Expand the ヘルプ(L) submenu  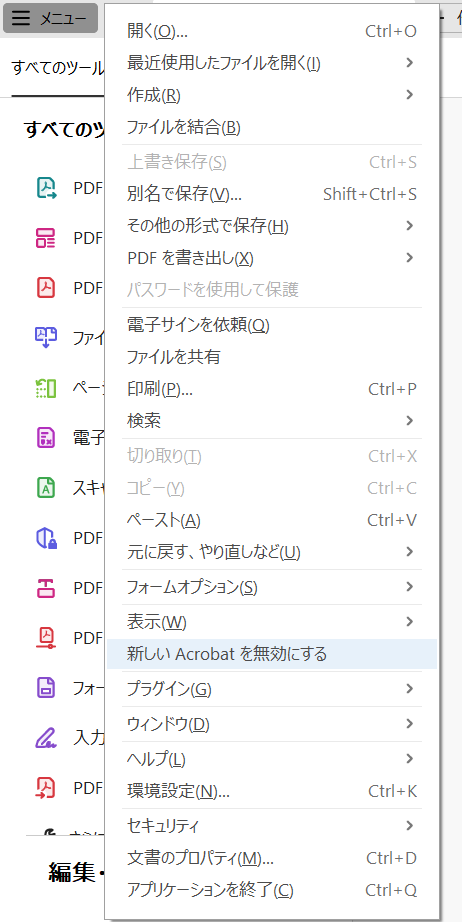pos(272,759)
